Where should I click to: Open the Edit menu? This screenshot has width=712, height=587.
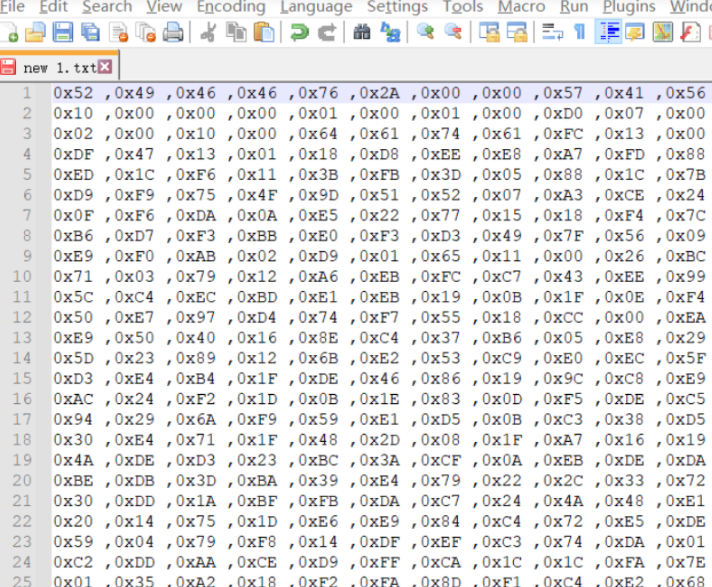(x=54, y=6)
